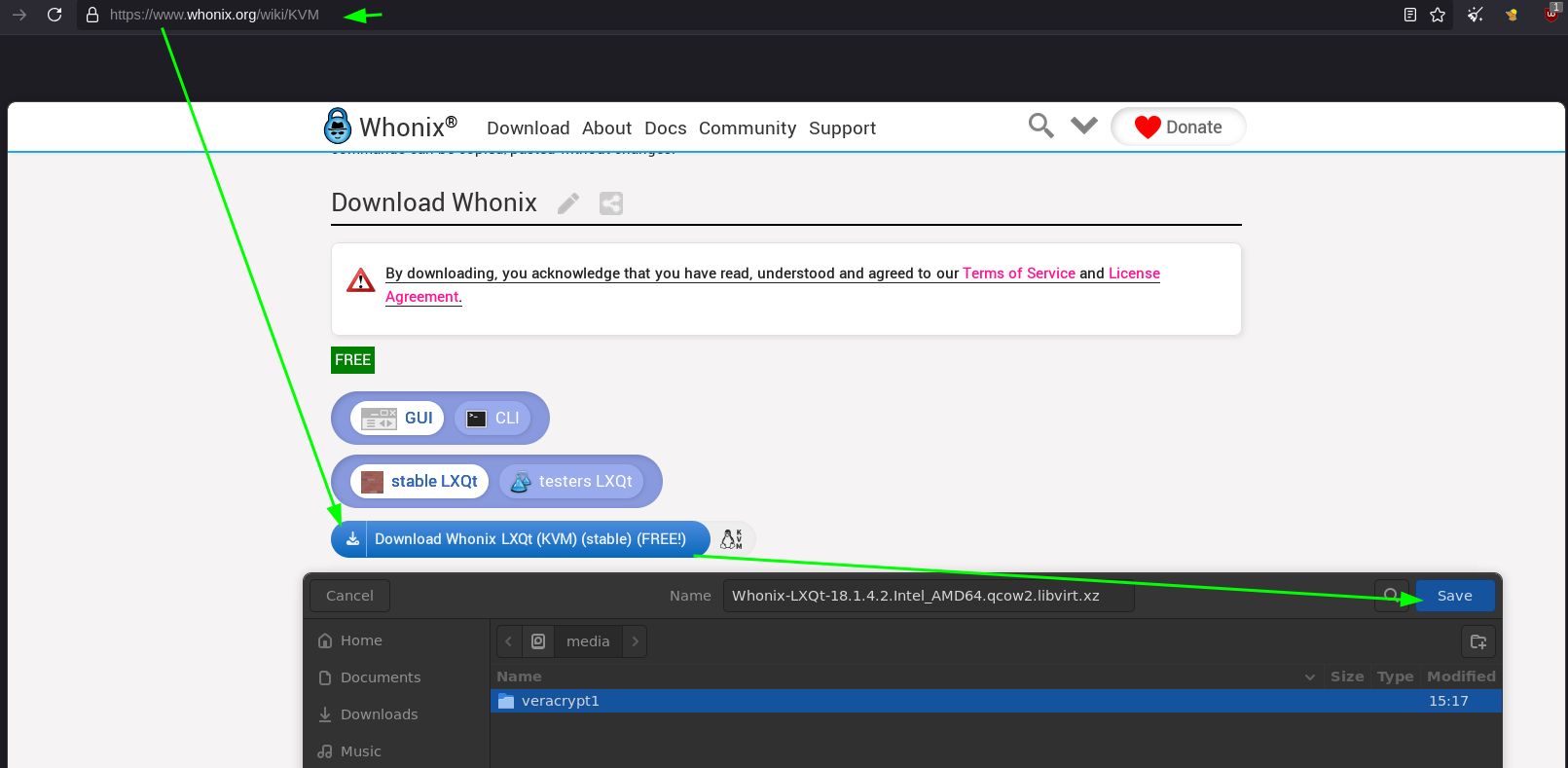Click the padlock site security icon
The image size is (1568, 768).
[92, 15]
